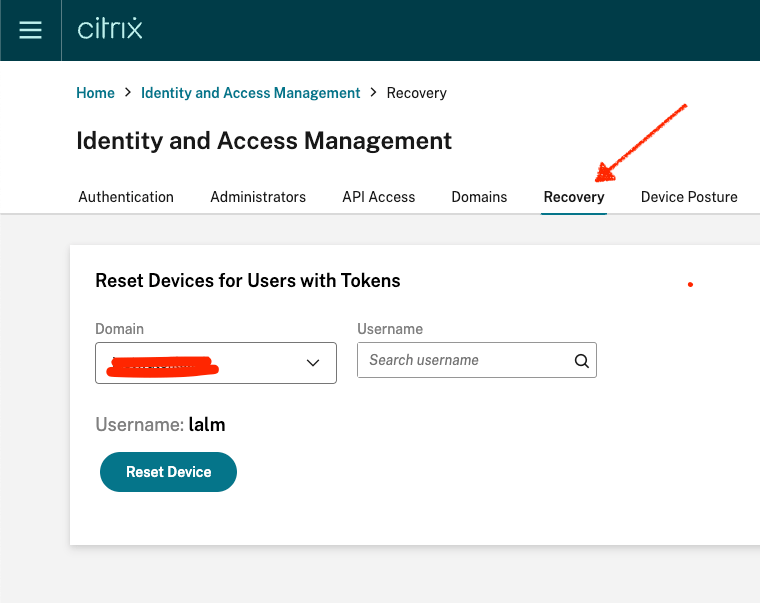This screenshot has height=603, width=760.
Task: Click the Domain field label
Action: click(x=119, y=329)
